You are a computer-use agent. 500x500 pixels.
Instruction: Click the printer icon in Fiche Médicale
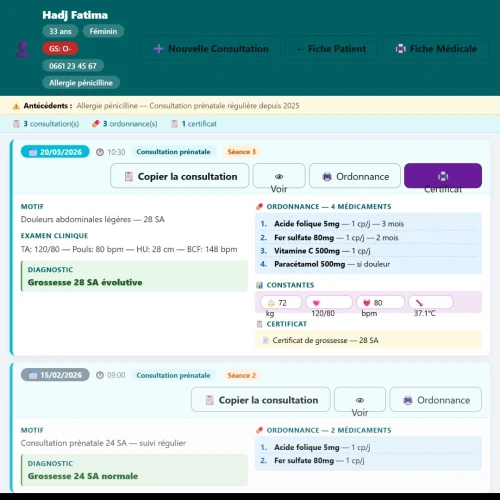pyautogui.click(x=401, y=49)
